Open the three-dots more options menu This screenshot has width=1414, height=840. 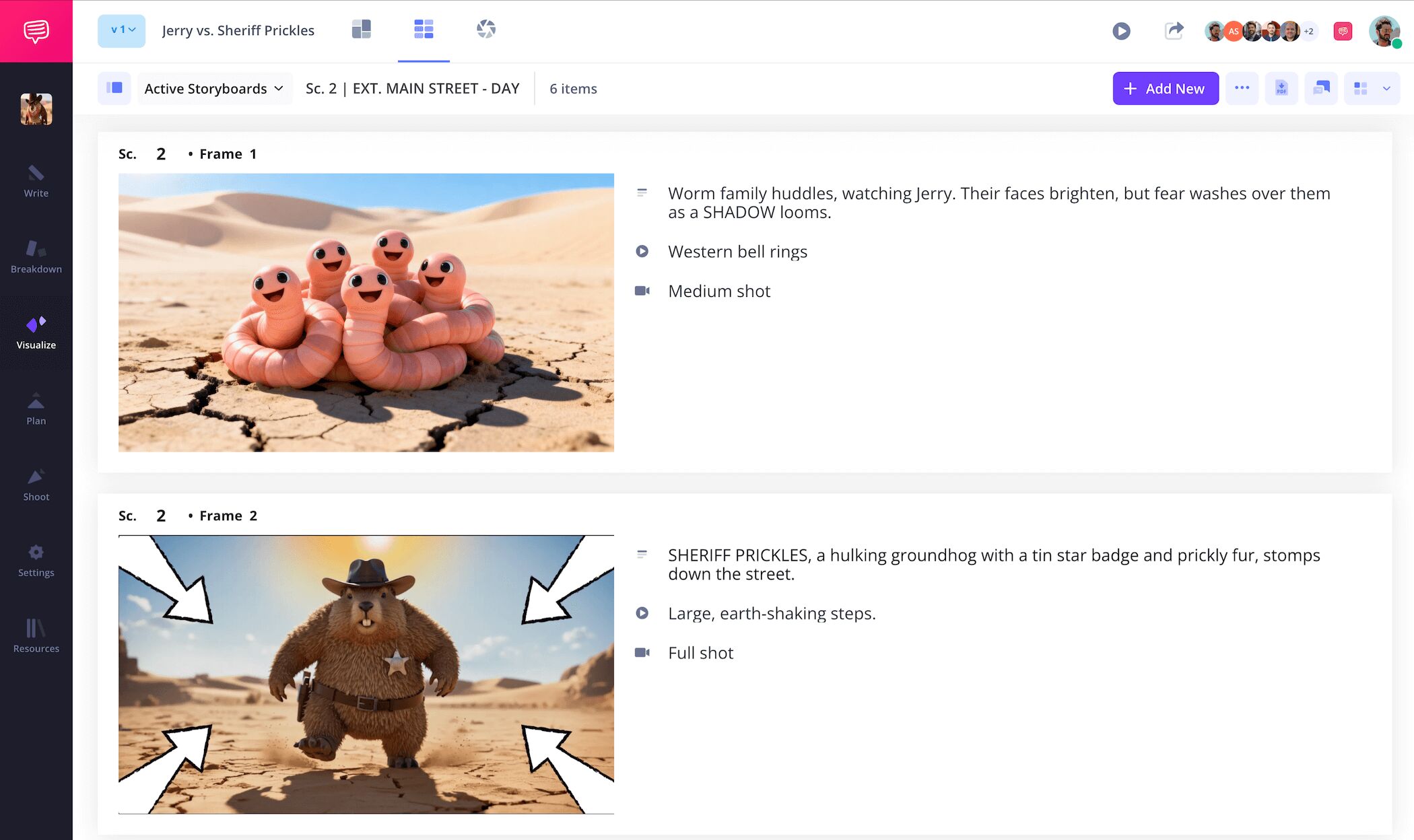[x=1242, y=88]
